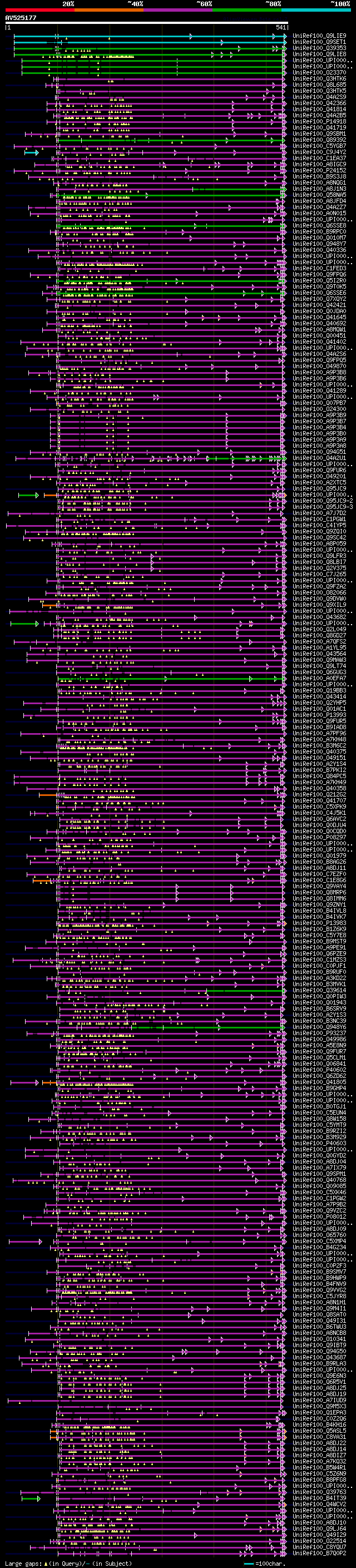Select hit label UniRef100_Q6SSE6
This screenshot has width=356, height=1568.
click(x=319, y=293)
